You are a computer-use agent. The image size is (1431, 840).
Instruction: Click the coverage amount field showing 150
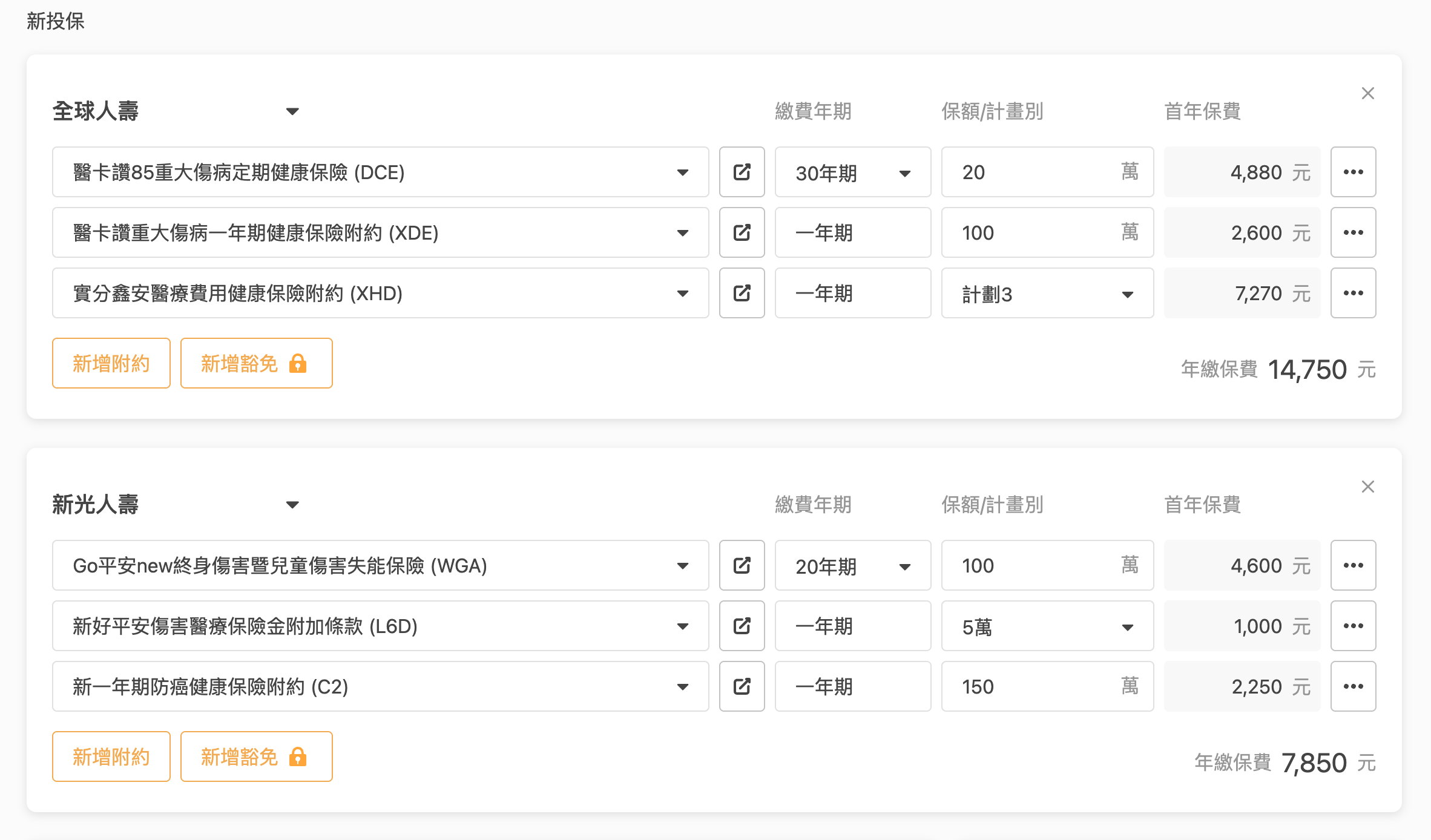point(1029,686)
